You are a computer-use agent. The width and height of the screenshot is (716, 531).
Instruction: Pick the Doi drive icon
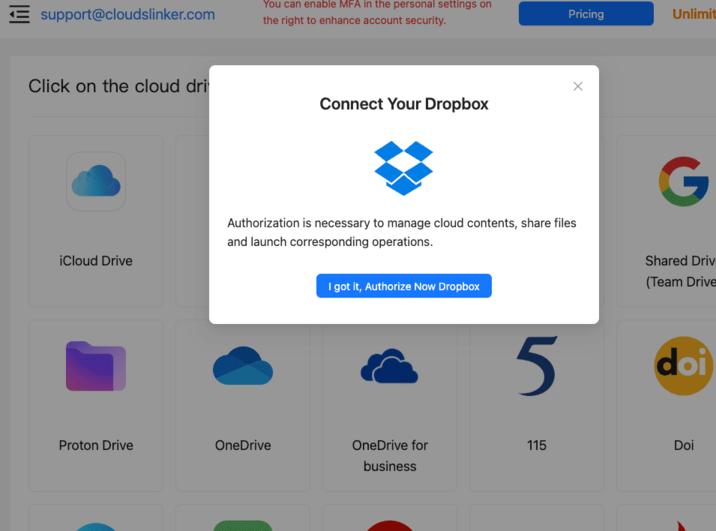(x=684, y=366)
